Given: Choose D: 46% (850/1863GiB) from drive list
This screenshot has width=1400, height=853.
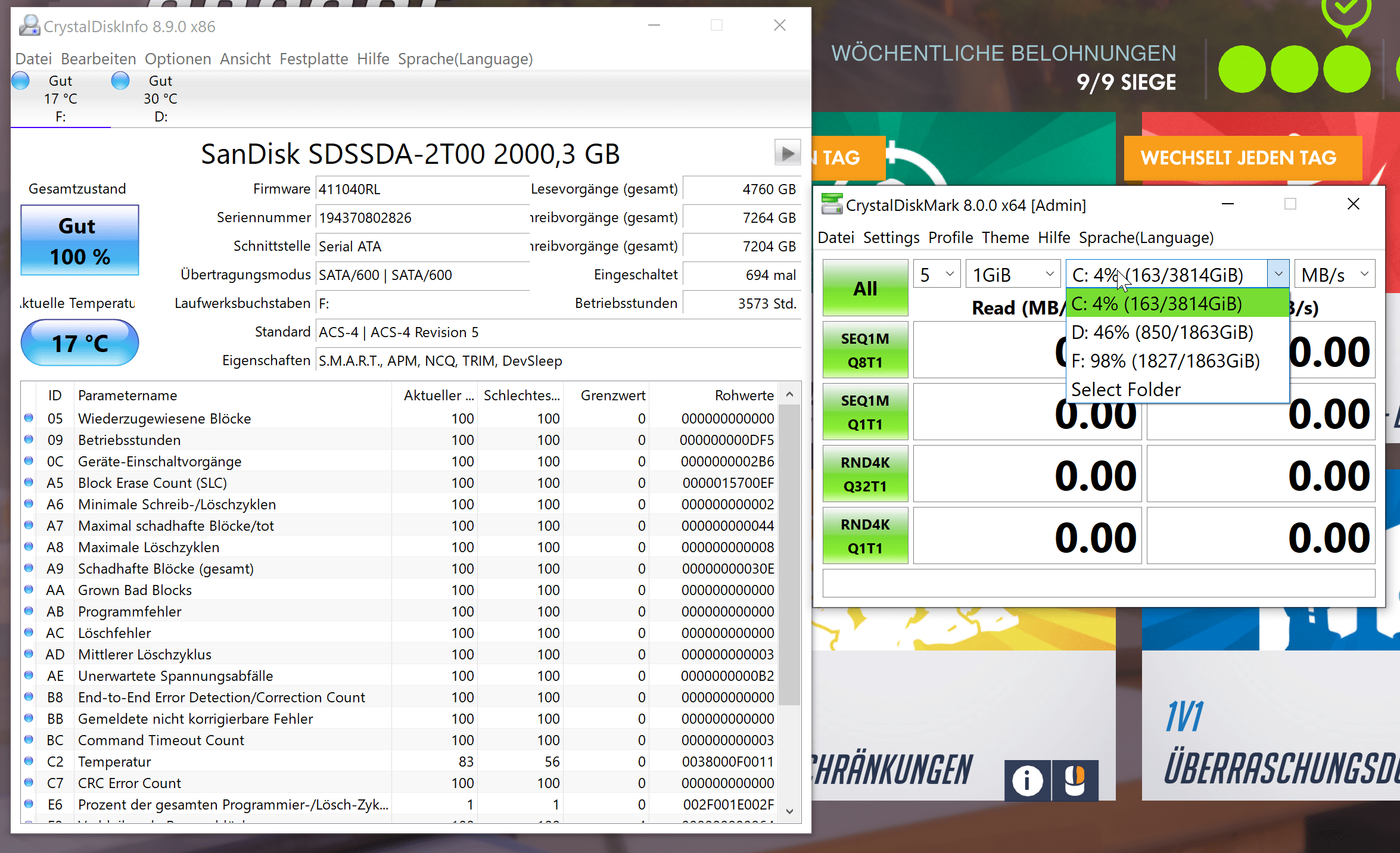Looking at the screenshot, I should (1177, 332).
